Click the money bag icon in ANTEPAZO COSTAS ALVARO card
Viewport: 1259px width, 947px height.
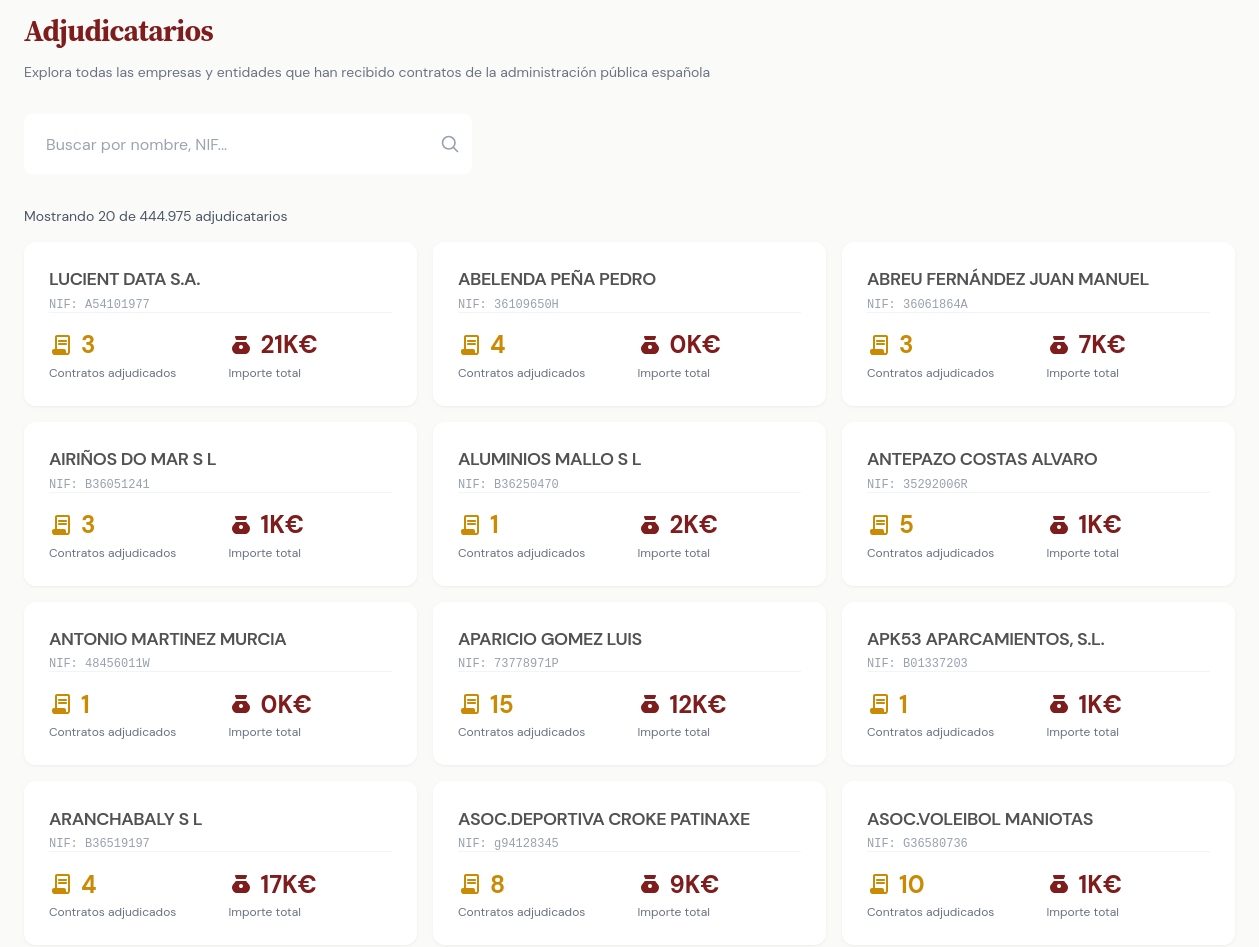1058,525
